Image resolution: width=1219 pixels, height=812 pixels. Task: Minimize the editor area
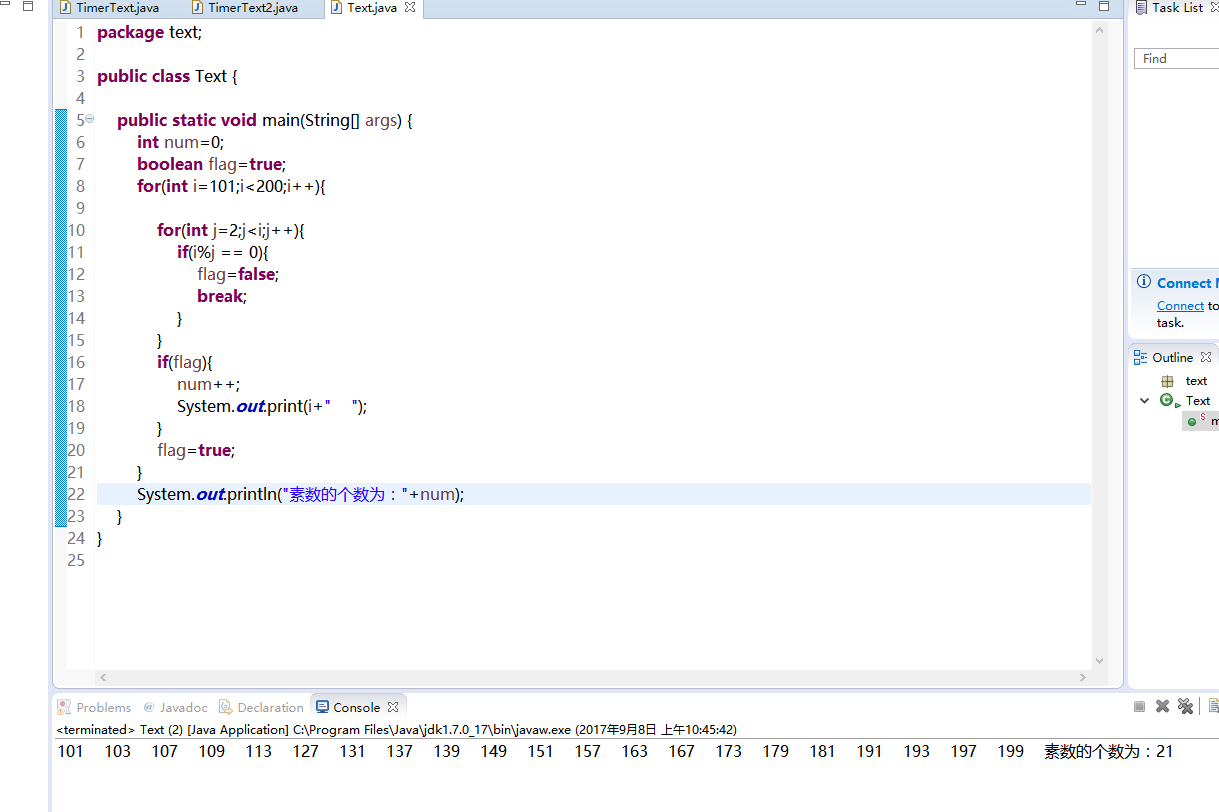(x=1081, y=6)
